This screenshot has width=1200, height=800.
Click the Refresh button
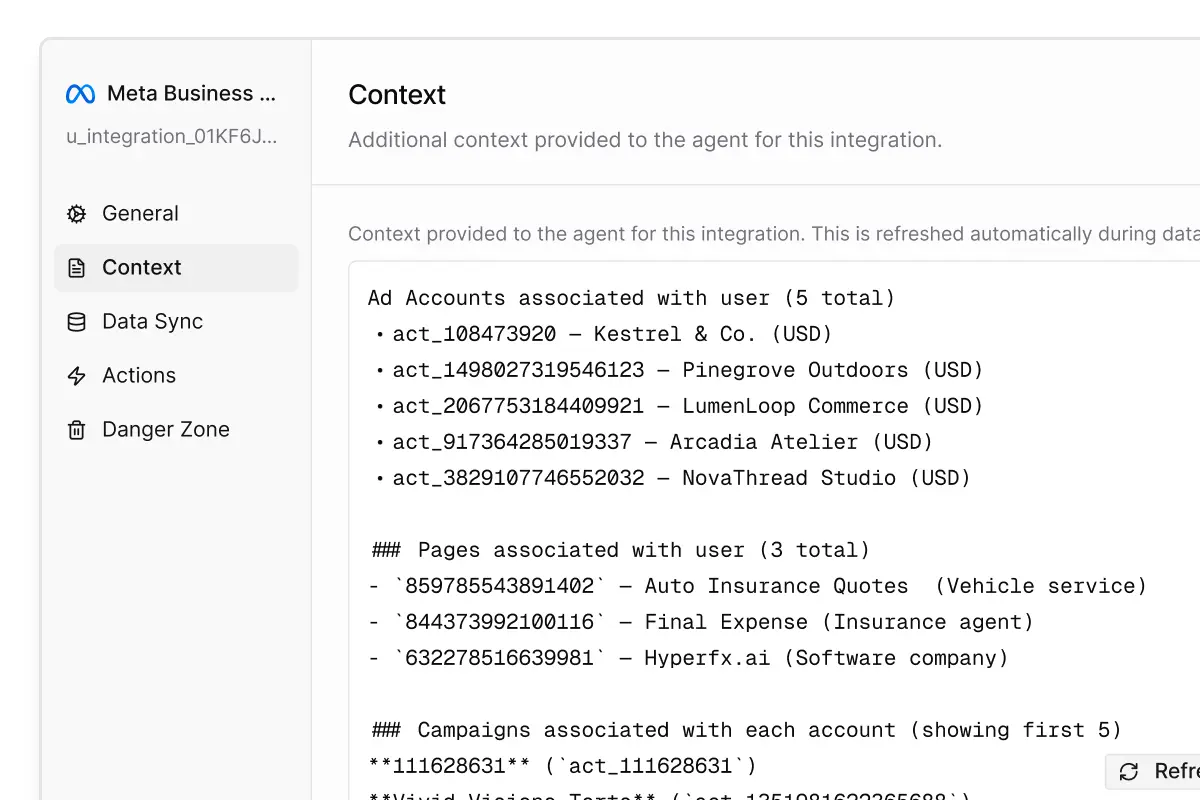coord(1153,771)
